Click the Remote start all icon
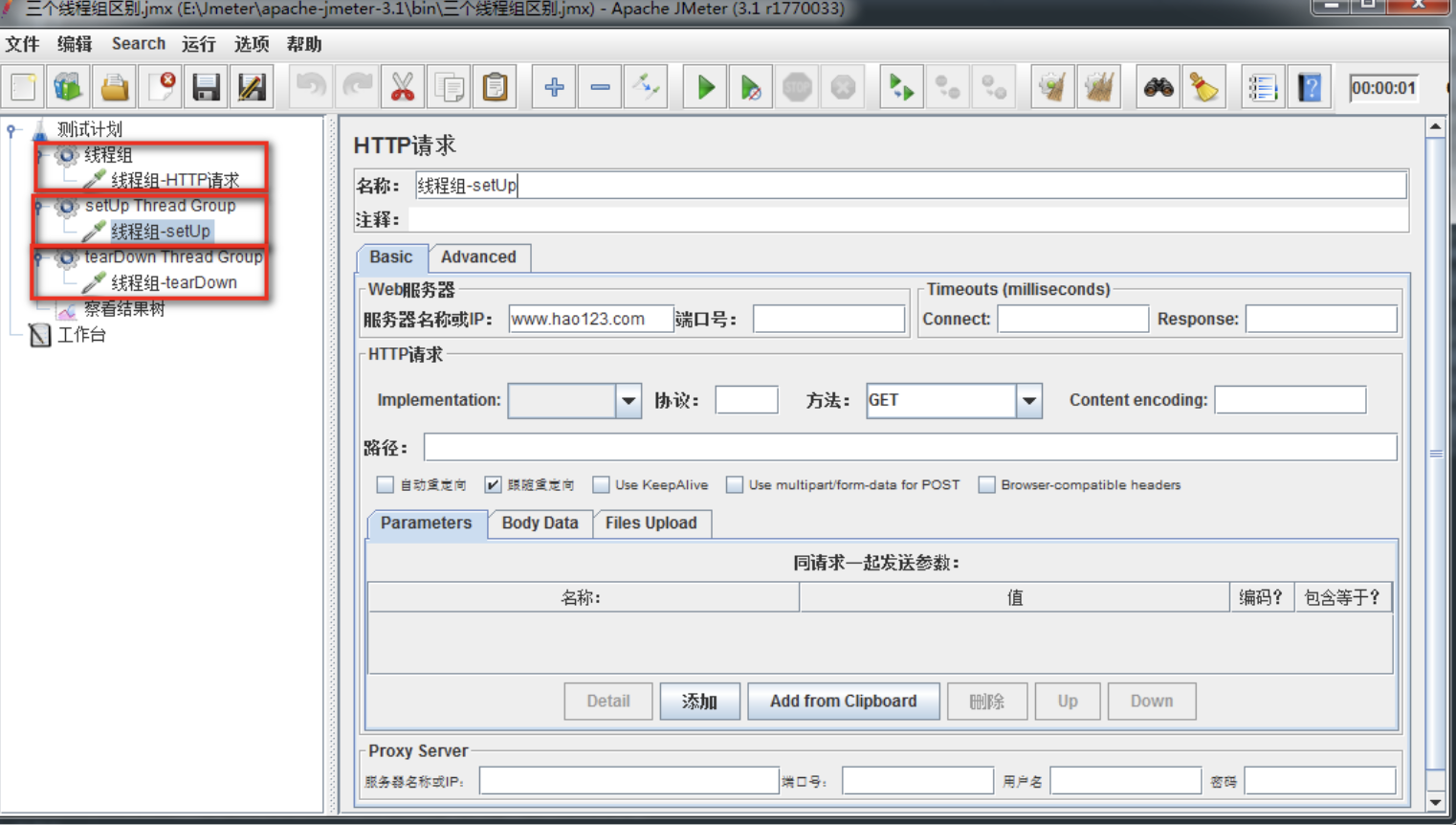The width and height of the screenshot is (1456, 825). (x=901, y=87)
